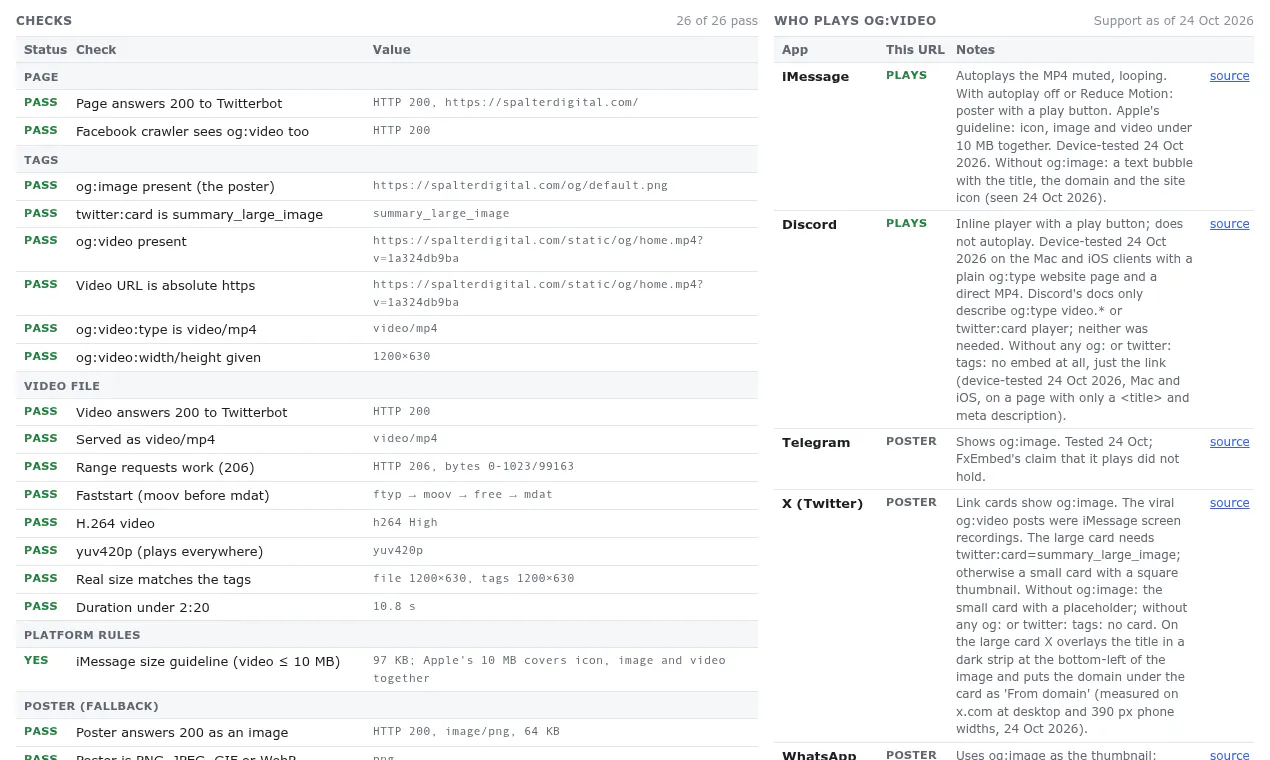
Task: Click the "This URL" column header
Action: (x=915, y=50)
